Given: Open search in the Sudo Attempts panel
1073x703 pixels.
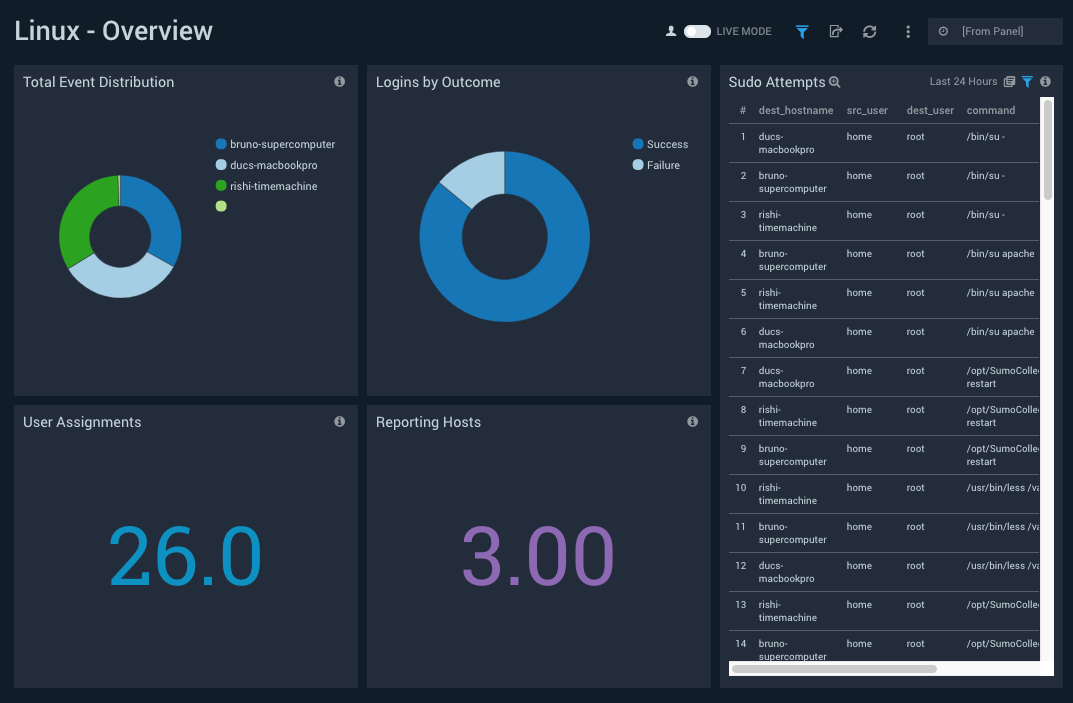Looking at the screenshot, I should coord(834,81).
